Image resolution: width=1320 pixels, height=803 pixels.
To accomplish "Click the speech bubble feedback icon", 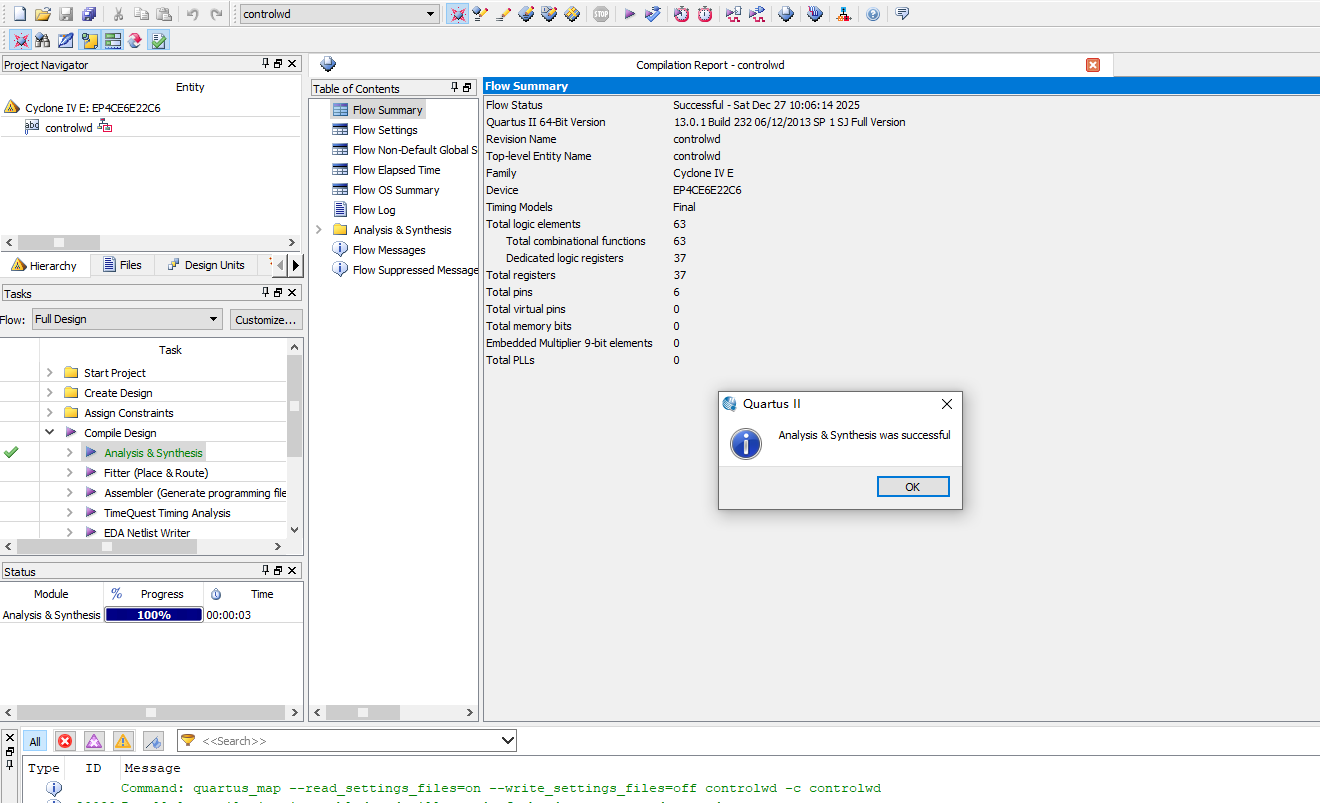I will [x=902, y=14].
